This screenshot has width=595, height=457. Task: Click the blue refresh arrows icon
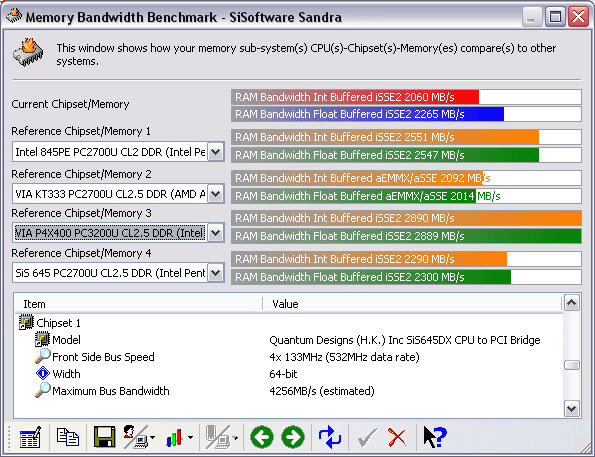[x=330, y=437]
